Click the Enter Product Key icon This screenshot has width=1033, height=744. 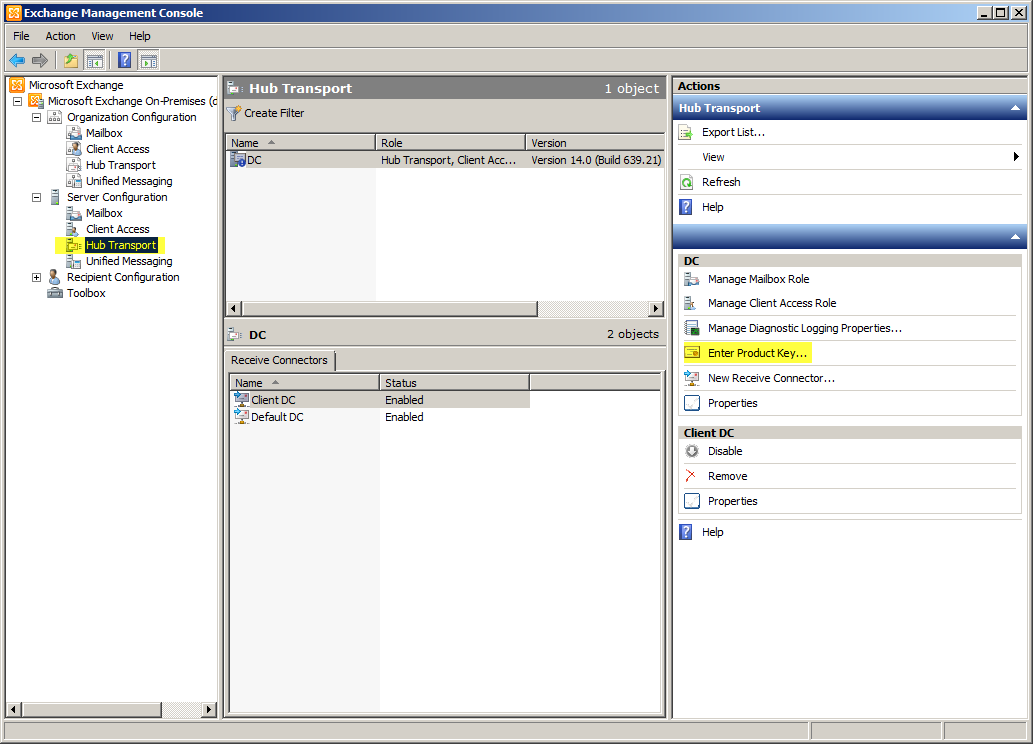692,353
